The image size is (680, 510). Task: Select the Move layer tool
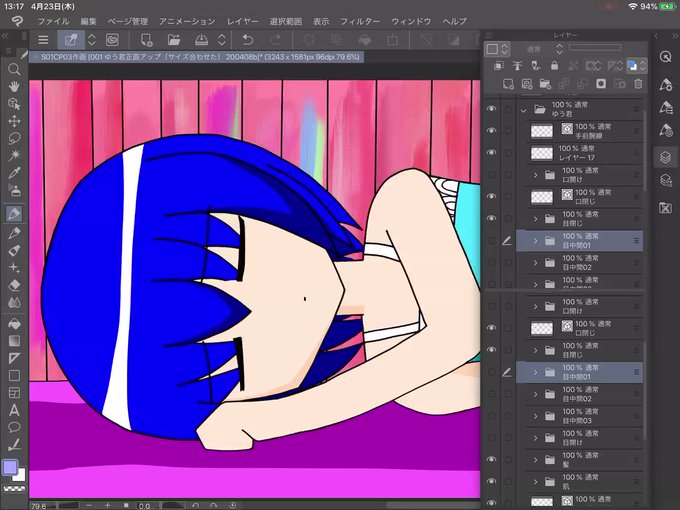pos(14,121)
